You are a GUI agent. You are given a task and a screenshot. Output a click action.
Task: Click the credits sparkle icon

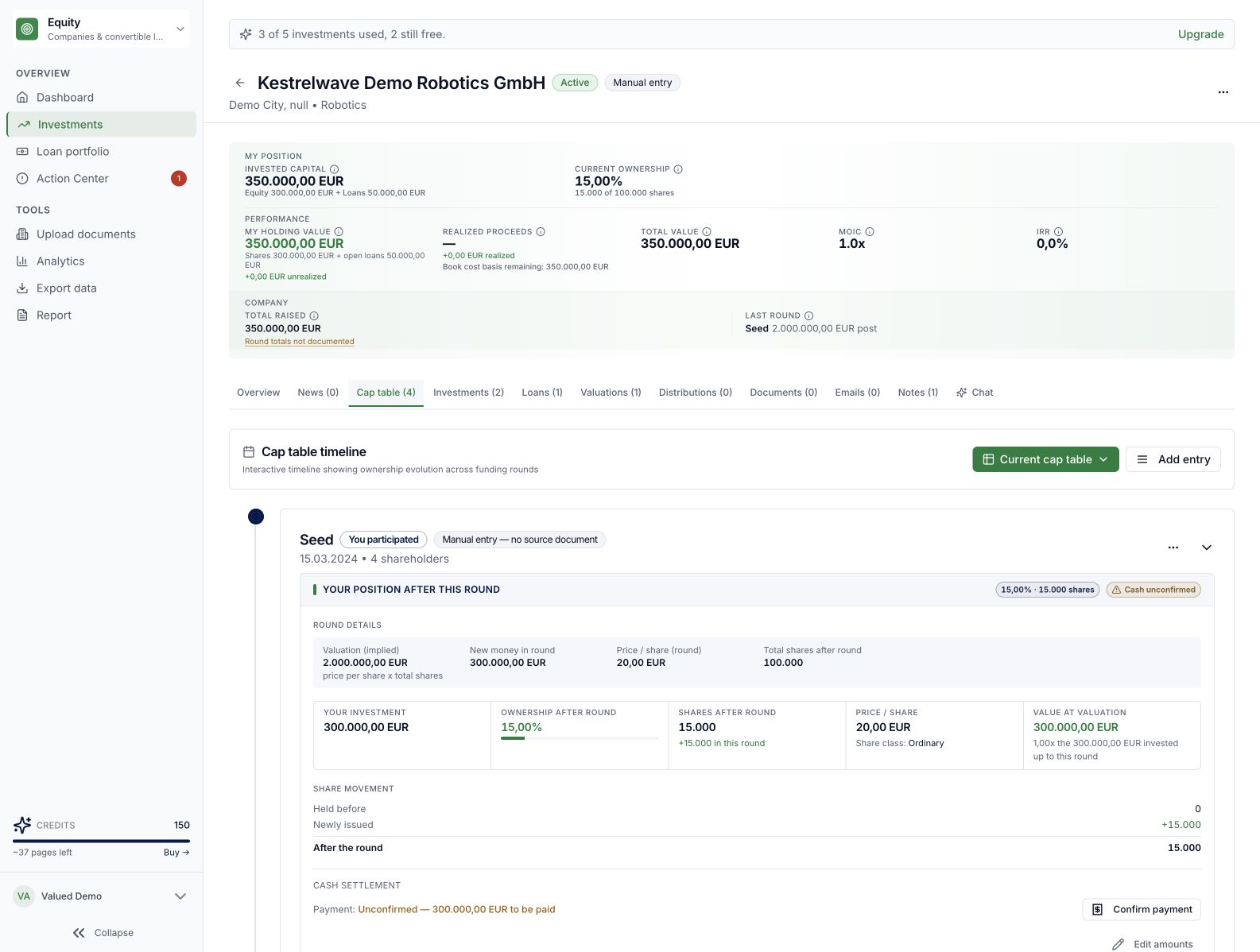pyautogui.click(x=22, y=825)
